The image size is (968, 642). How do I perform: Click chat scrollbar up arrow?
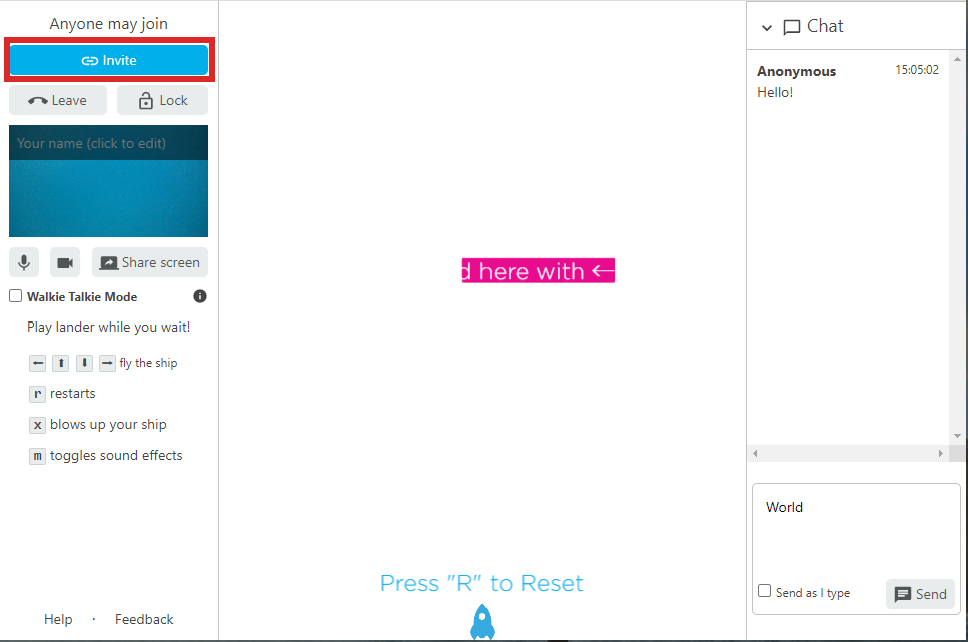(957, 59)
